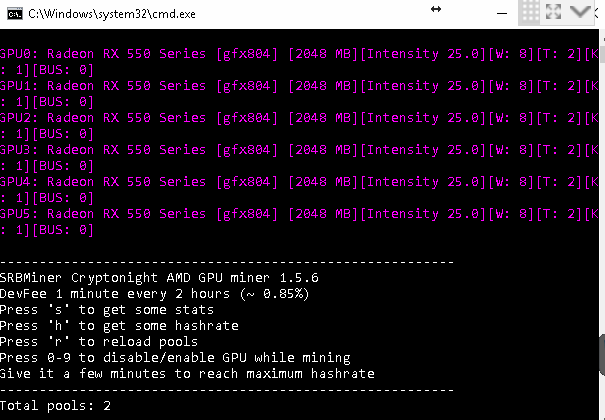Screen dimensions: 605x420
Task: Click the vertical scrollbar thumb of the console
Action: pyautogui.click(x=602, y=54)
